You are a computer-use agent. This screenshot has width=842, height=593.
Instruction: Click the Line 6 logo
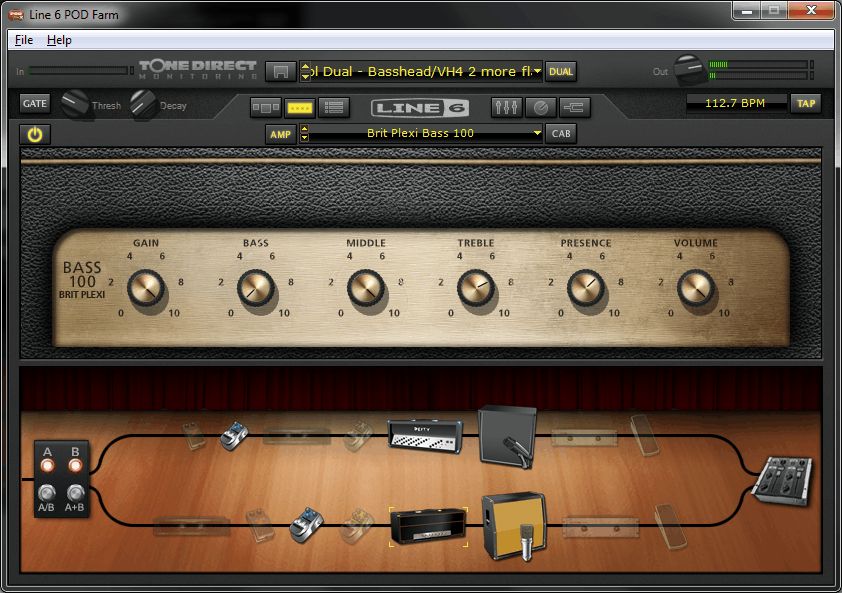pos(420,108)
